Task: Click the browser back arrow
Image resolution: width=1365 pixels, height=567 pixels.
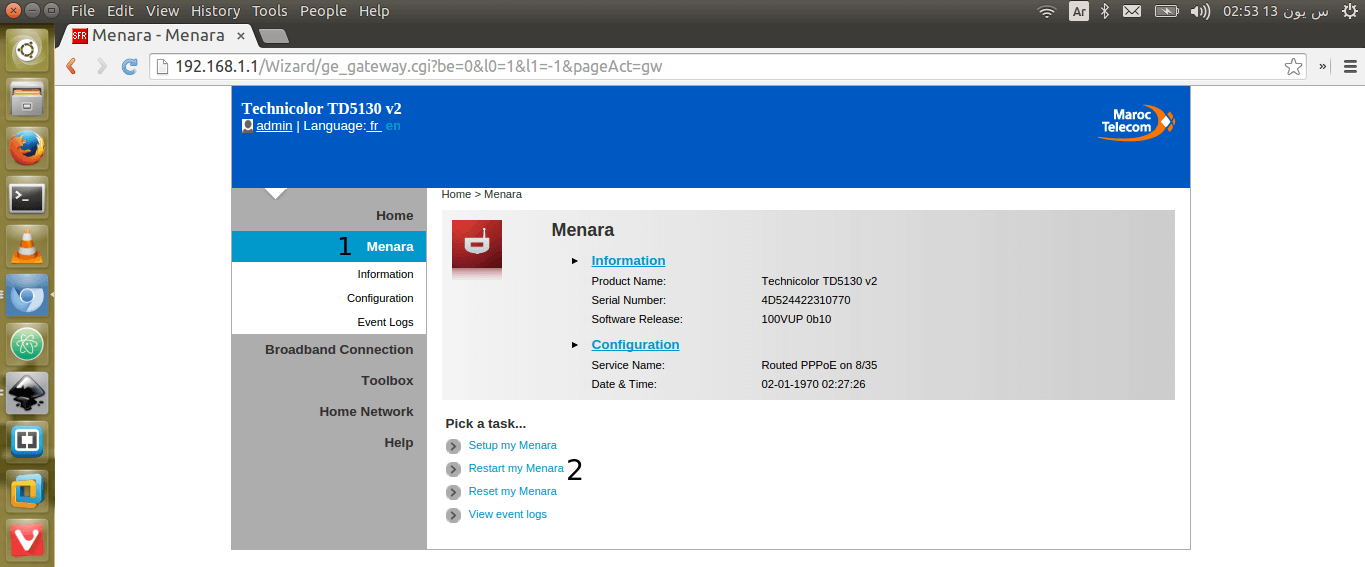Action: click(71, 67)
